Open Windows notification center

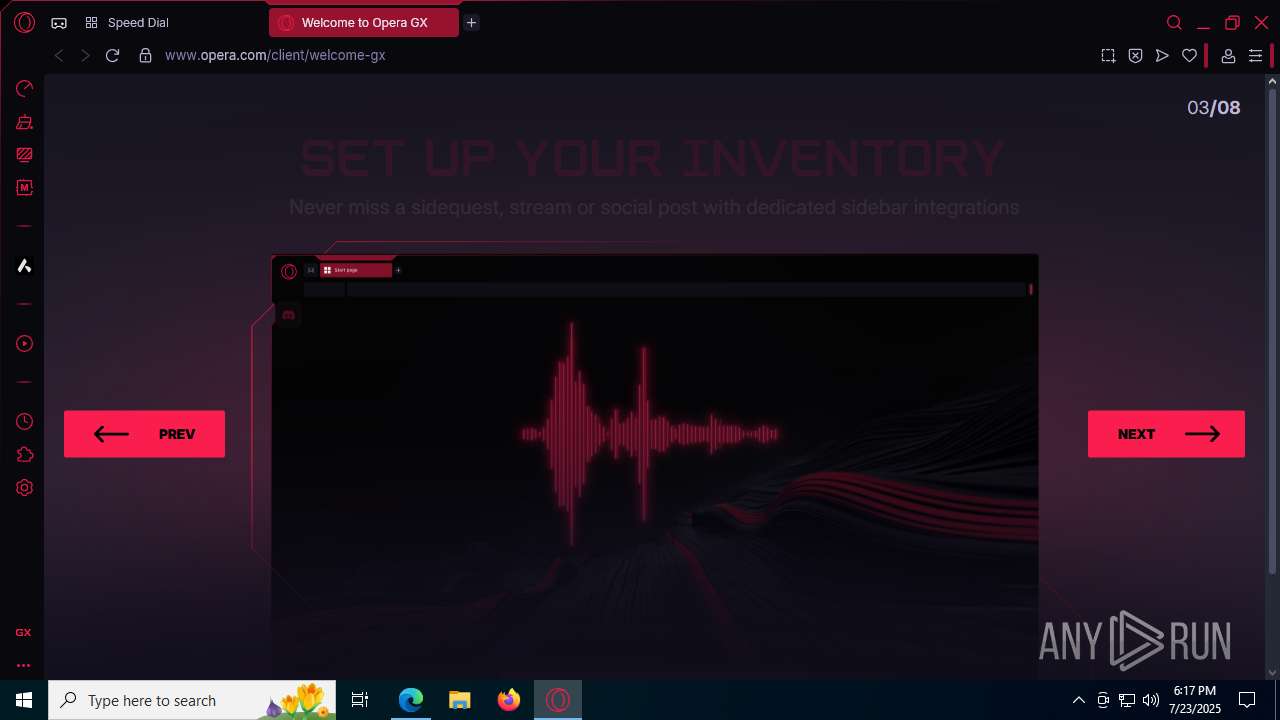coord(1247,700)
